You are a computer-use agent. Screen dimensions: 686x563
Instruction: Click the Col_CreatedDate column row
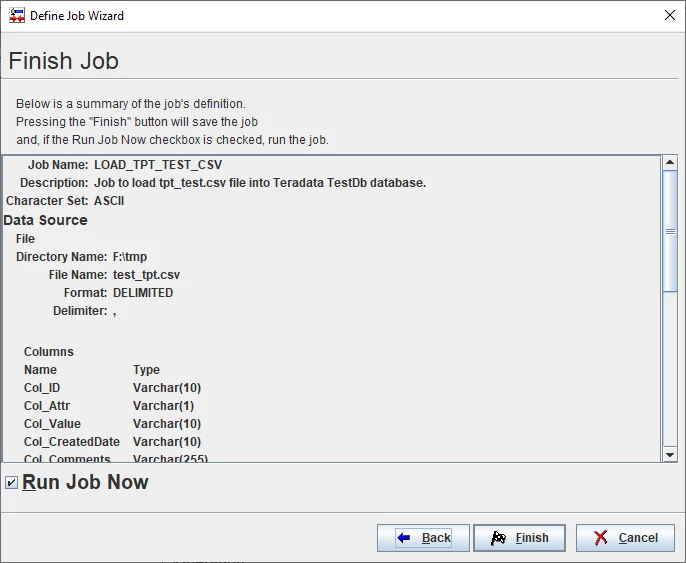(x=72, y=442)
